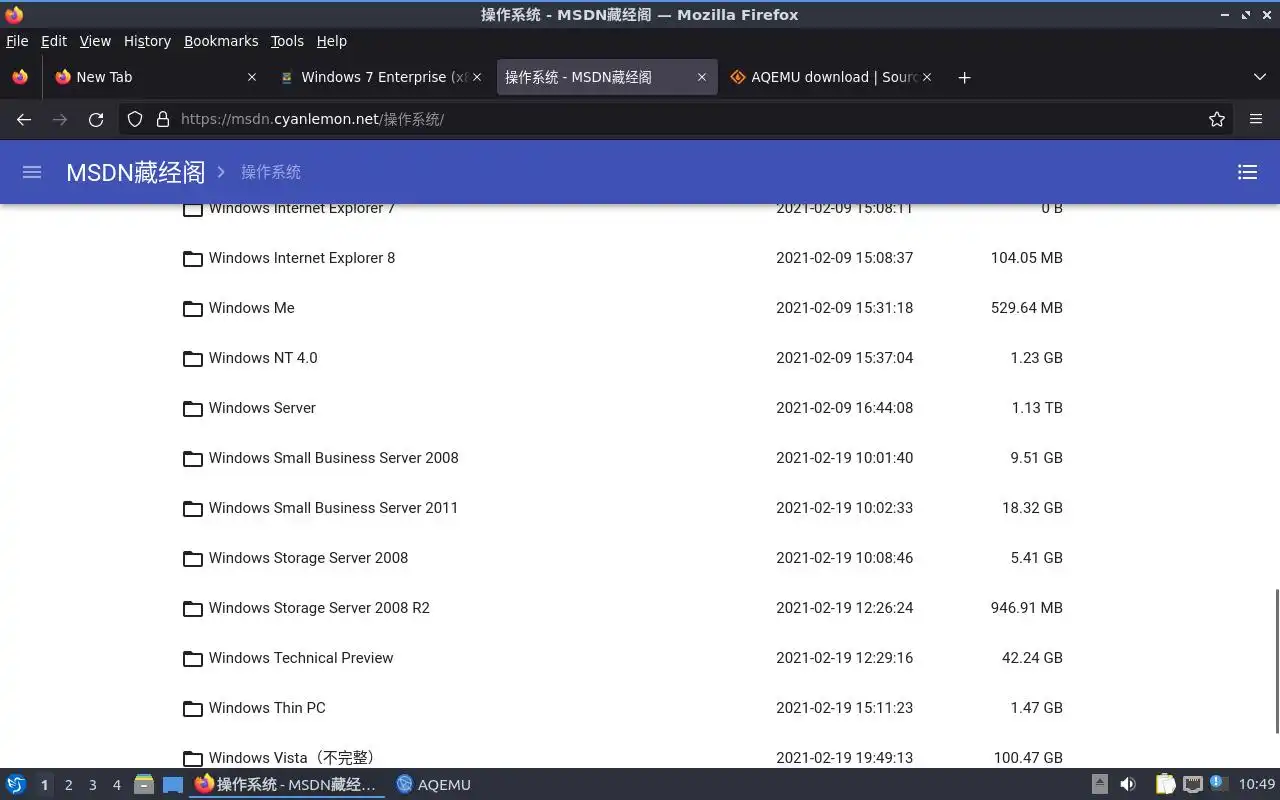Switch to the AQEMU window in taskbar

tap(434, 785)
